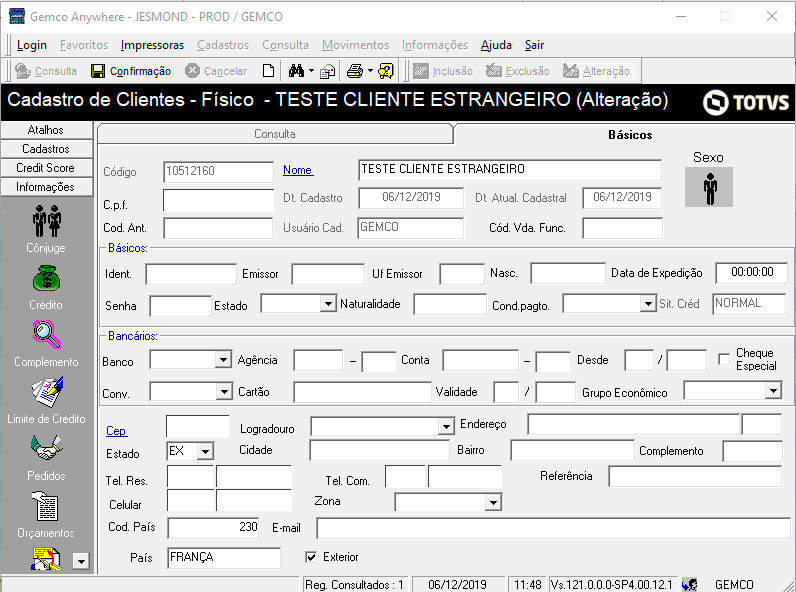This screenshot has height=592, width=796.
Task: Expand the binoculars search dropdown arrow
Action: [x=311, y=71]
